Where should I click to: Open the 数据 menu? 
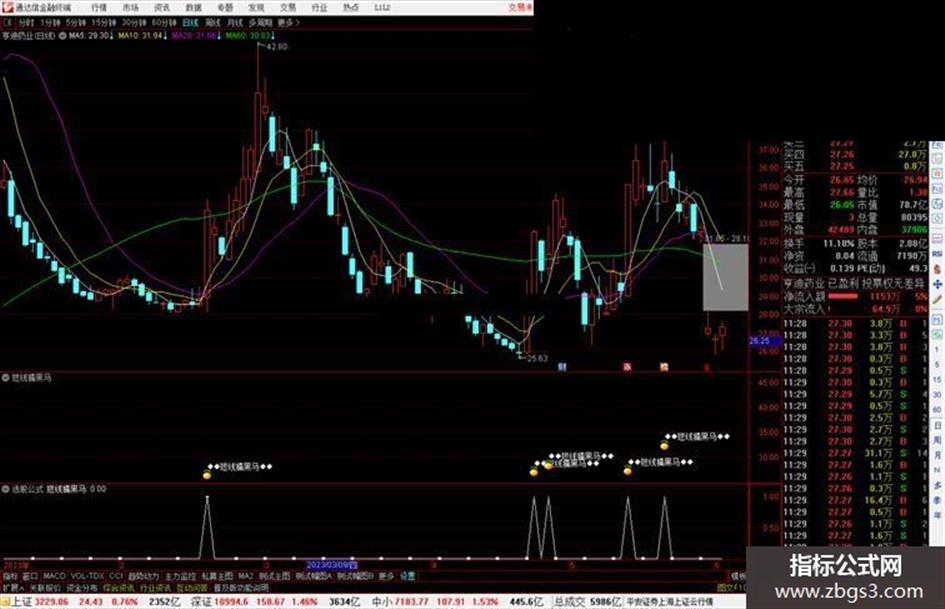click(193, 7)
